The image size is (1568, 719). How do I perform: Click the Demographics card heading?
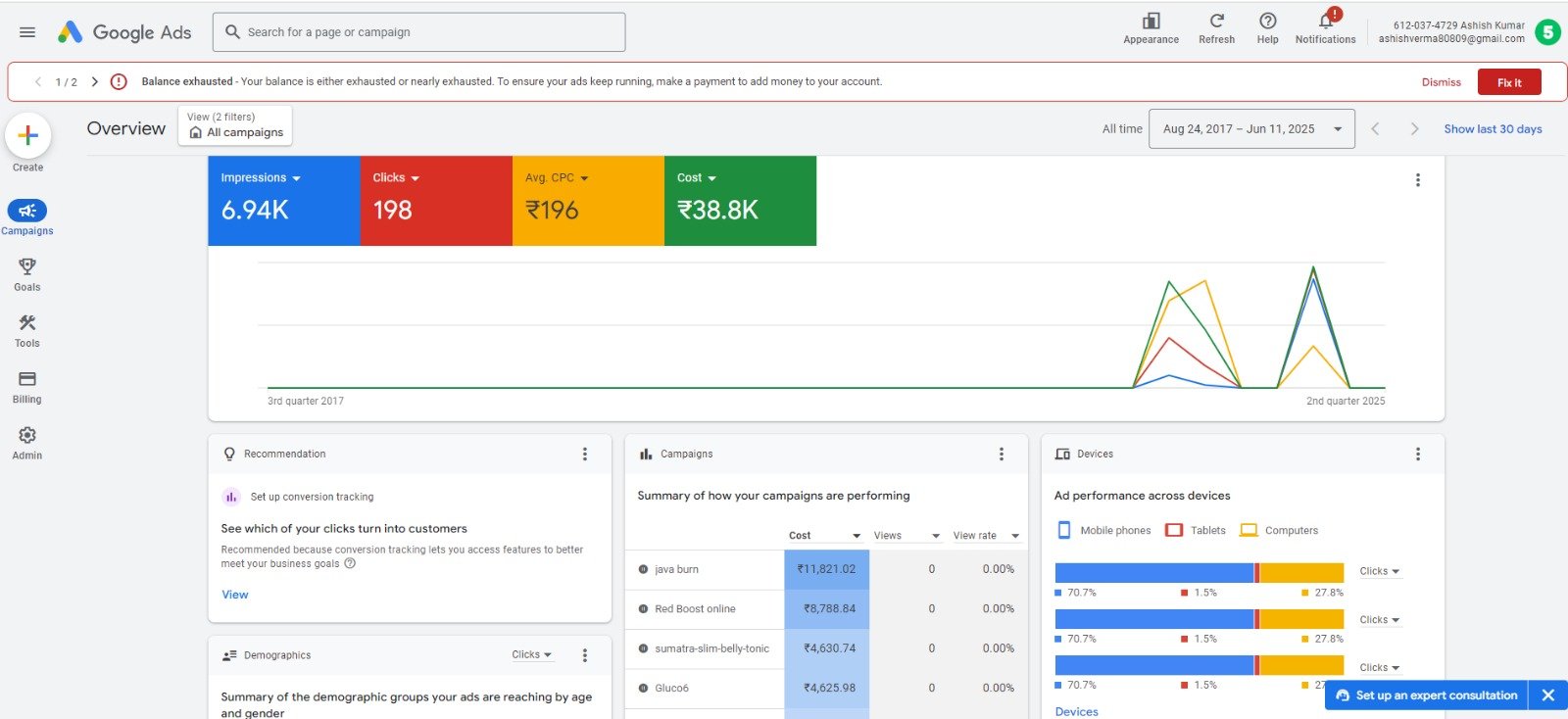tap(277, 655)
